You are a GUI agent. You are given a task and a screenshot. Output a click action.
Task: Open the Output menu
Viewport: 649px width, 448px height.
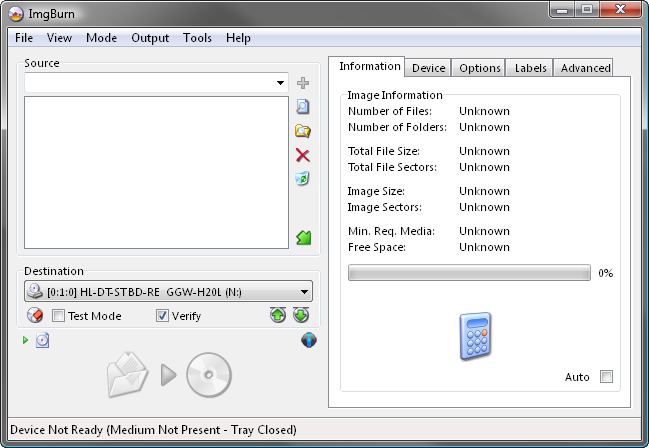coord(150,38)
